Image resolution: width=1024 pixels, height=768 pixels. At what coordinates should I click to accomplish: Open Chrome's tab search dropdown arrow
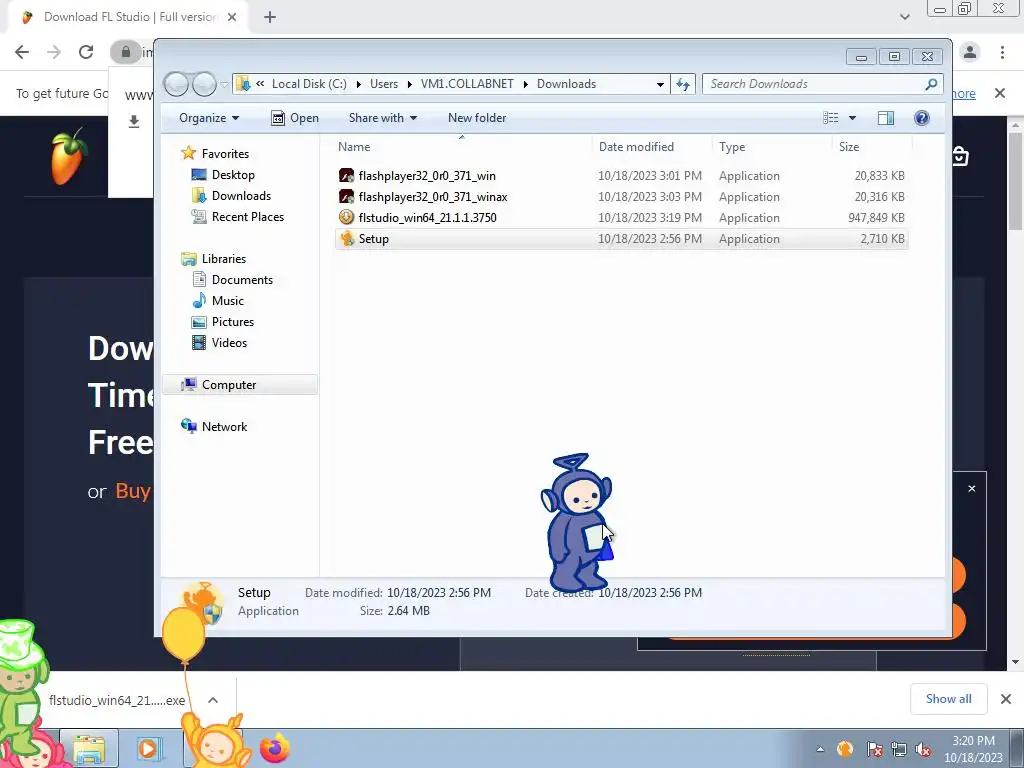(904, 17)
